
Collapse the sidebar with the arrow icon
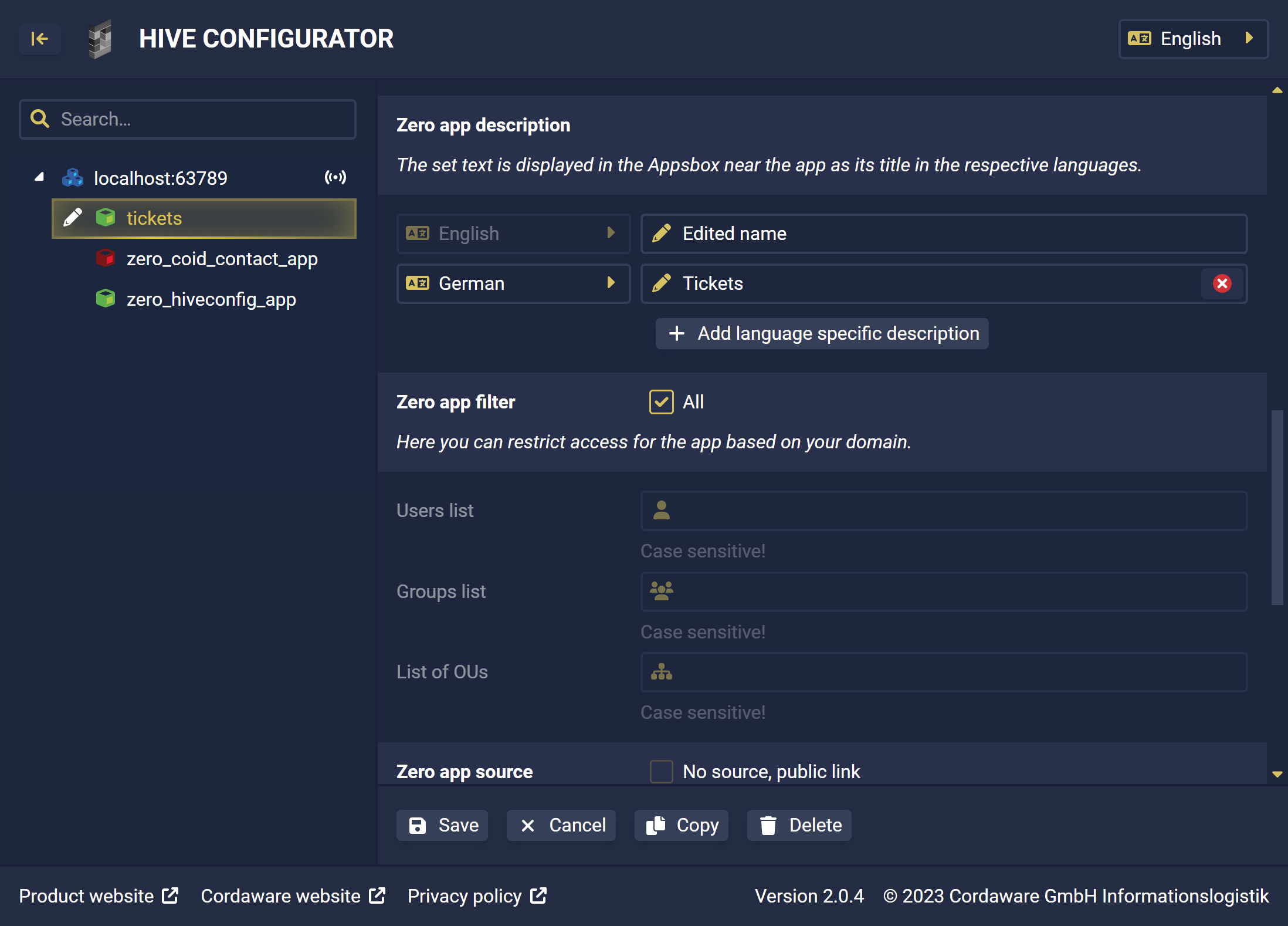pos(39,39)
